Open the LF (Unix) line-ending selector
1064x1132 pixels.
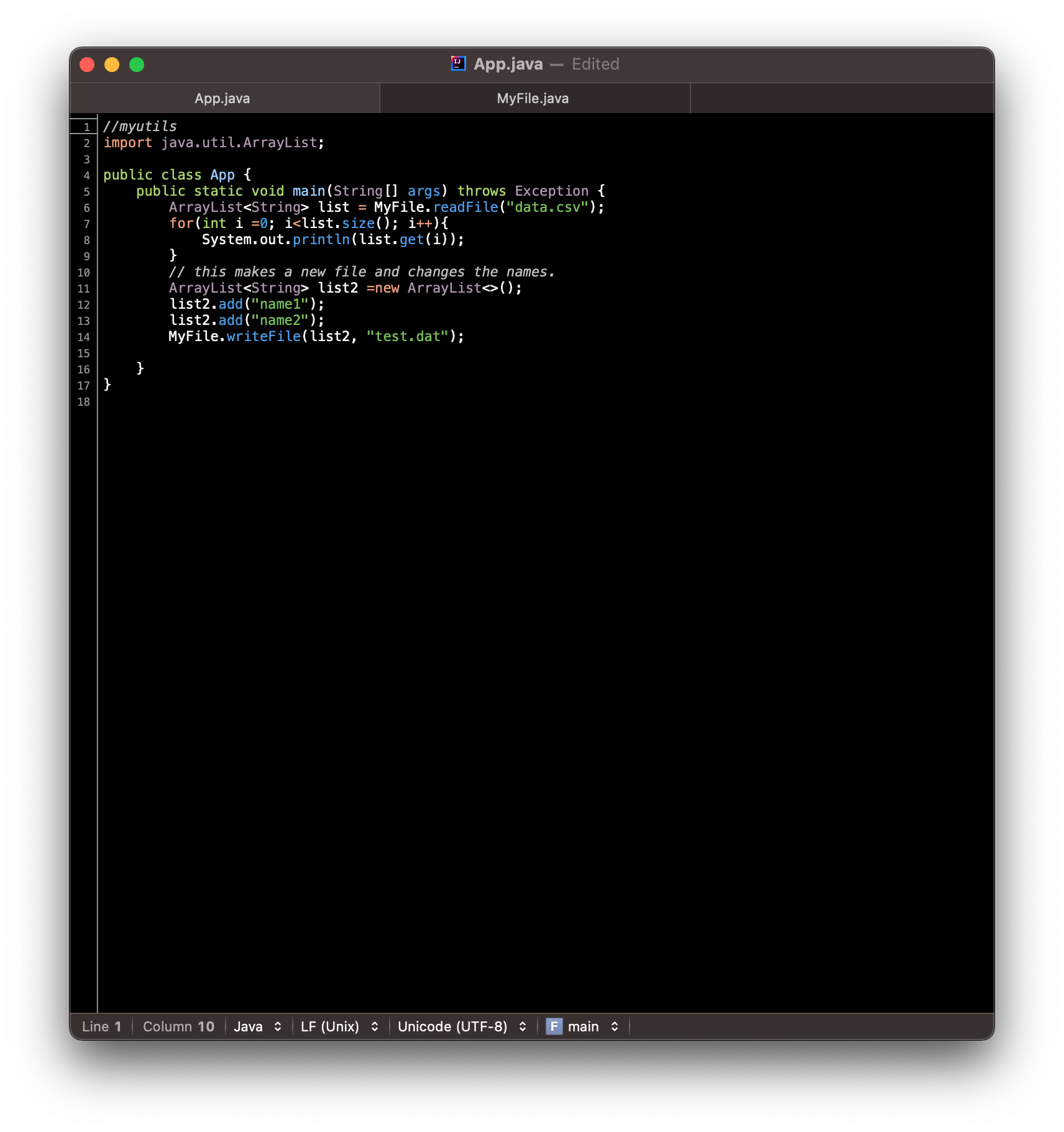tap(339, 1026)
